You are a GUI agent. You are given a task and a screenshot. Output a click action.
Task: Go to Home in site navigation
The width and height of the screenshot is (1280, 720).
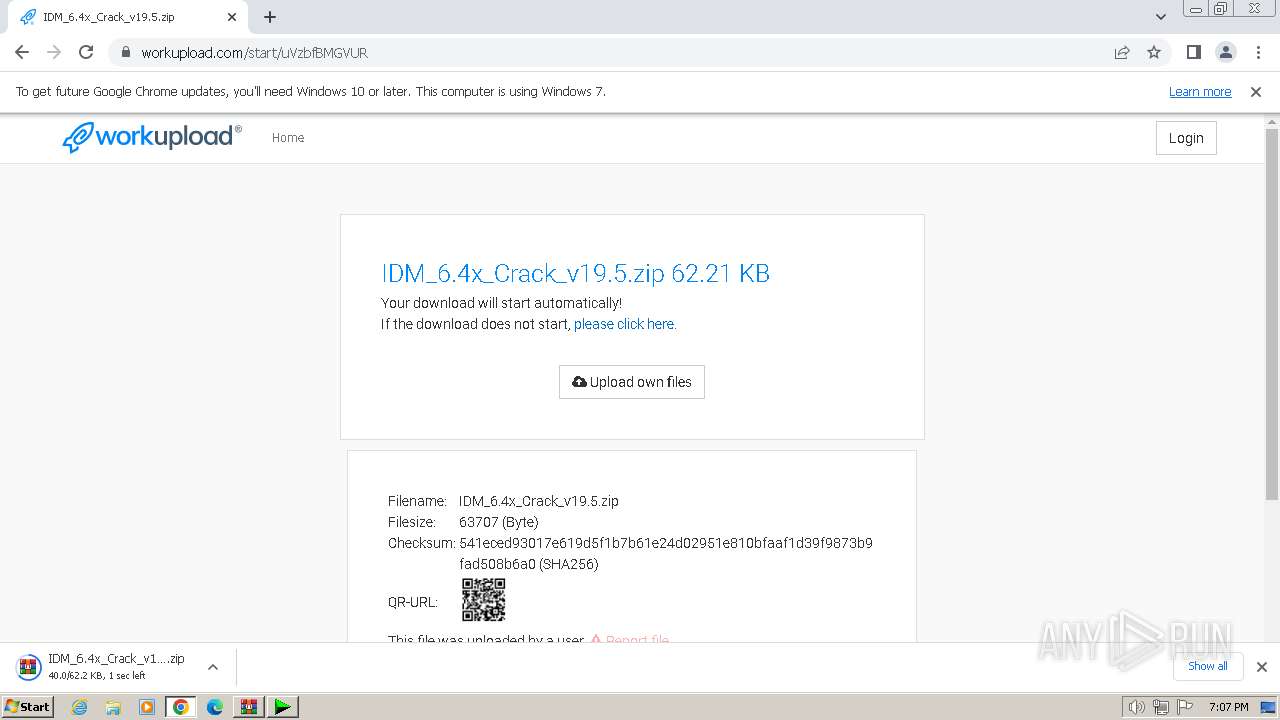(288, 138)
